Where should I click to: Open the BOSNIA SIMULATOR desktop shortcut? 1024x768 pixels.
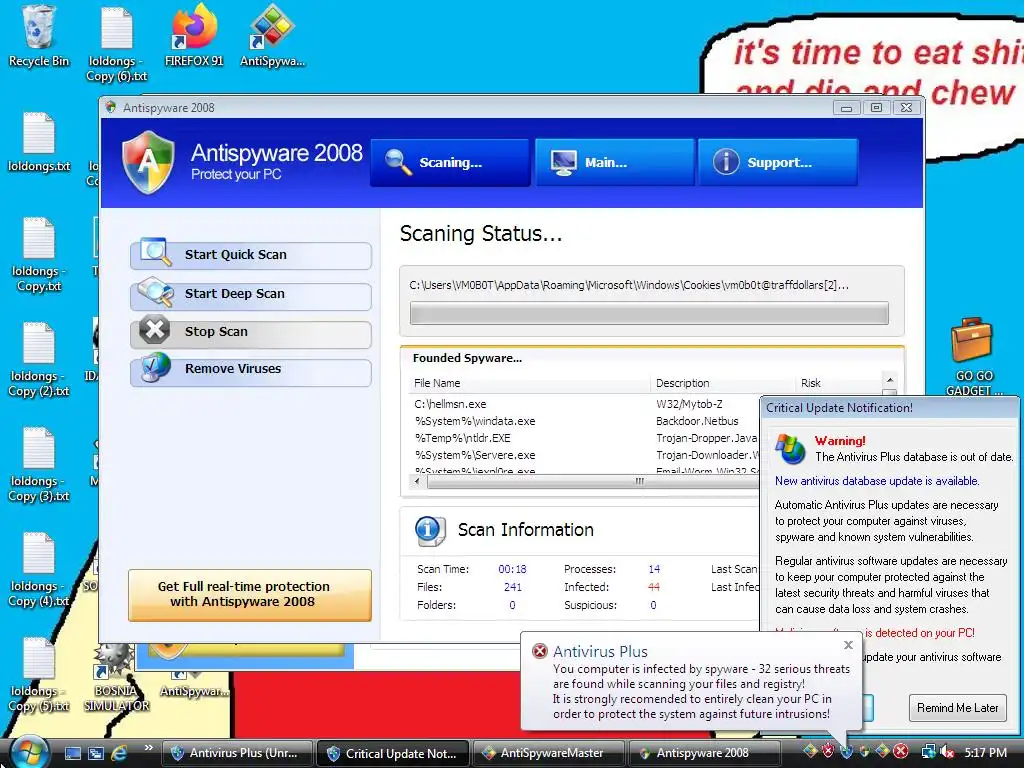[x=116, y=677]
